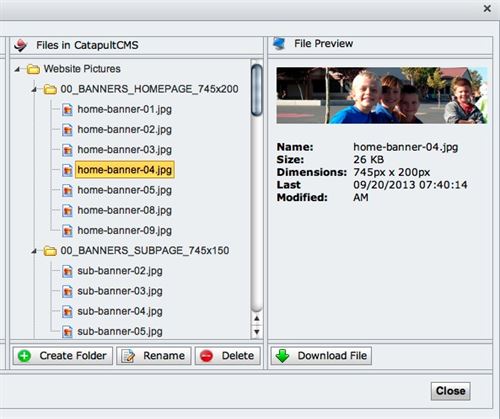500x419 pixels.
Task: Select the 00_BANNERS_HOMEPAGE_745x200 folder label
Action: 149,89
